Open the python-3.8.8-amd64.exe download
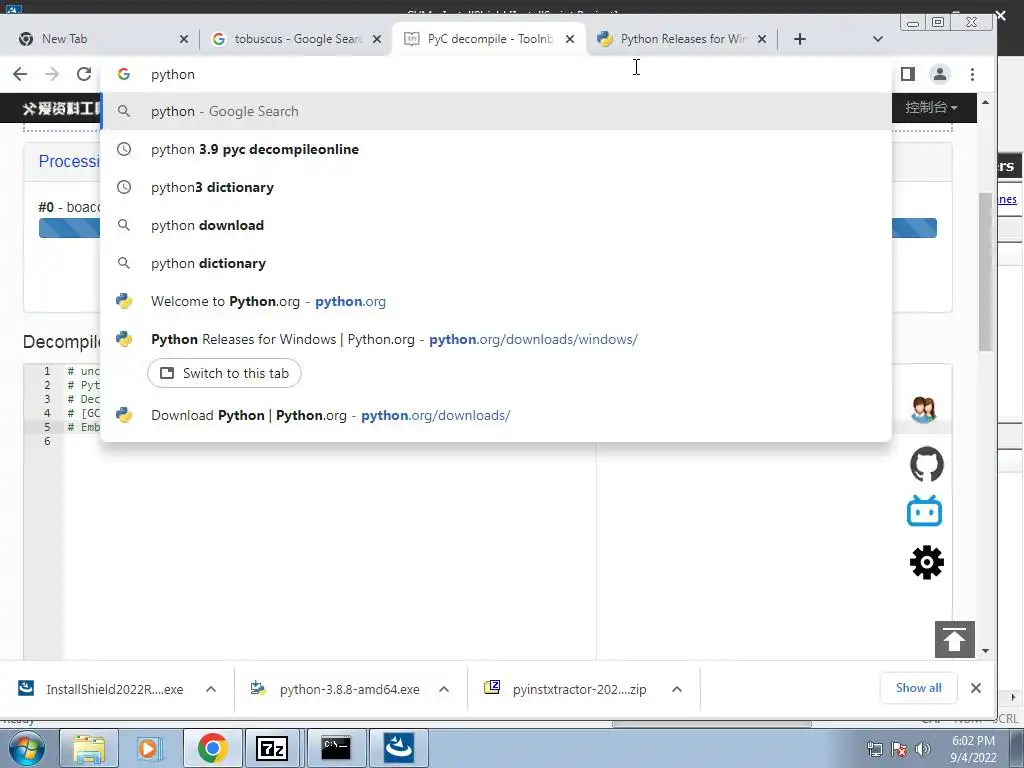Viewport: 1024px width, 768px height. pyautogui.click(x=335, y=689)
